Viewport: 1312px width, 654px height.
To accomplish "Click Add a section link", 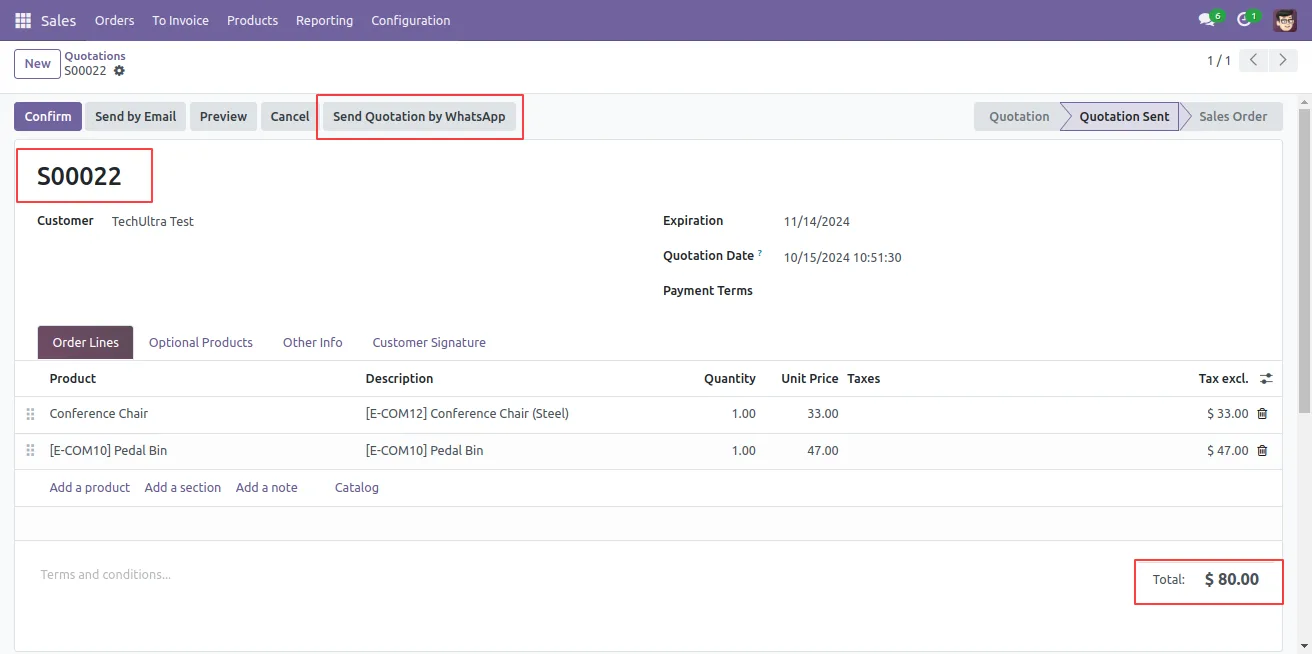I will tap(183, 488).
